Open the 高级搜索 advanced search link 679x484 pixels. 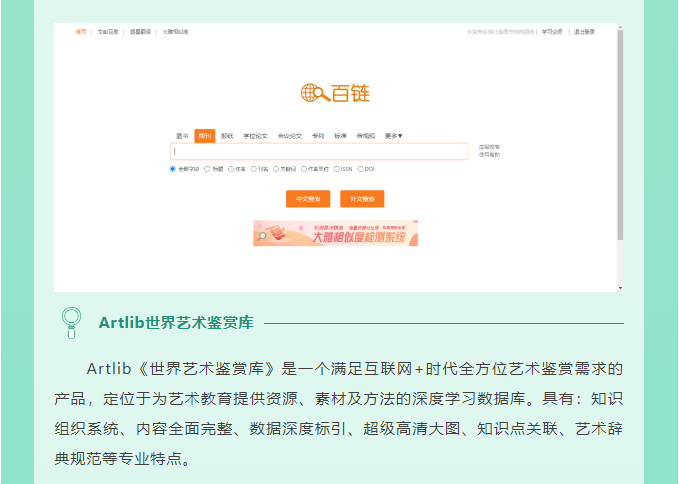[489, 147]
